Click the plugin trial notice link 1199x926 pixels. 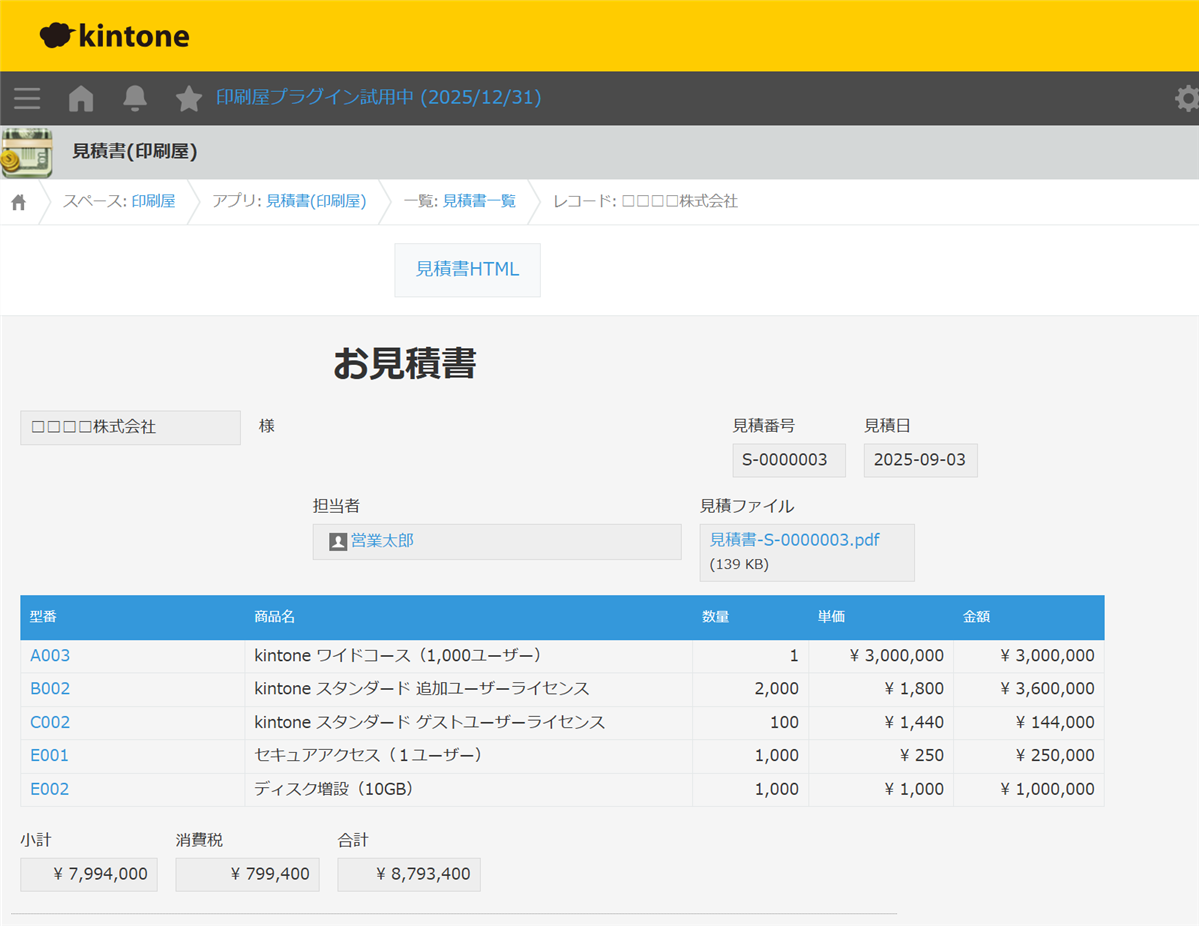coord(378,98)
